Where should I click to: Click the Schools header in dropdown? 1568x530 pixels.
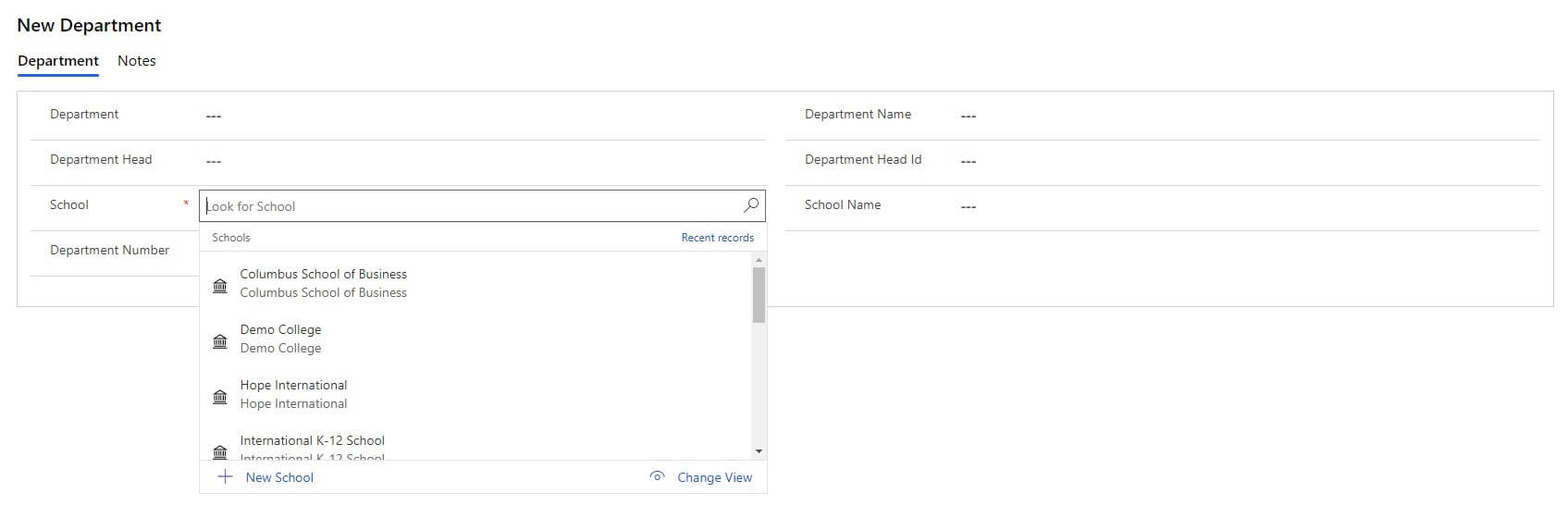tap(231, 238)
